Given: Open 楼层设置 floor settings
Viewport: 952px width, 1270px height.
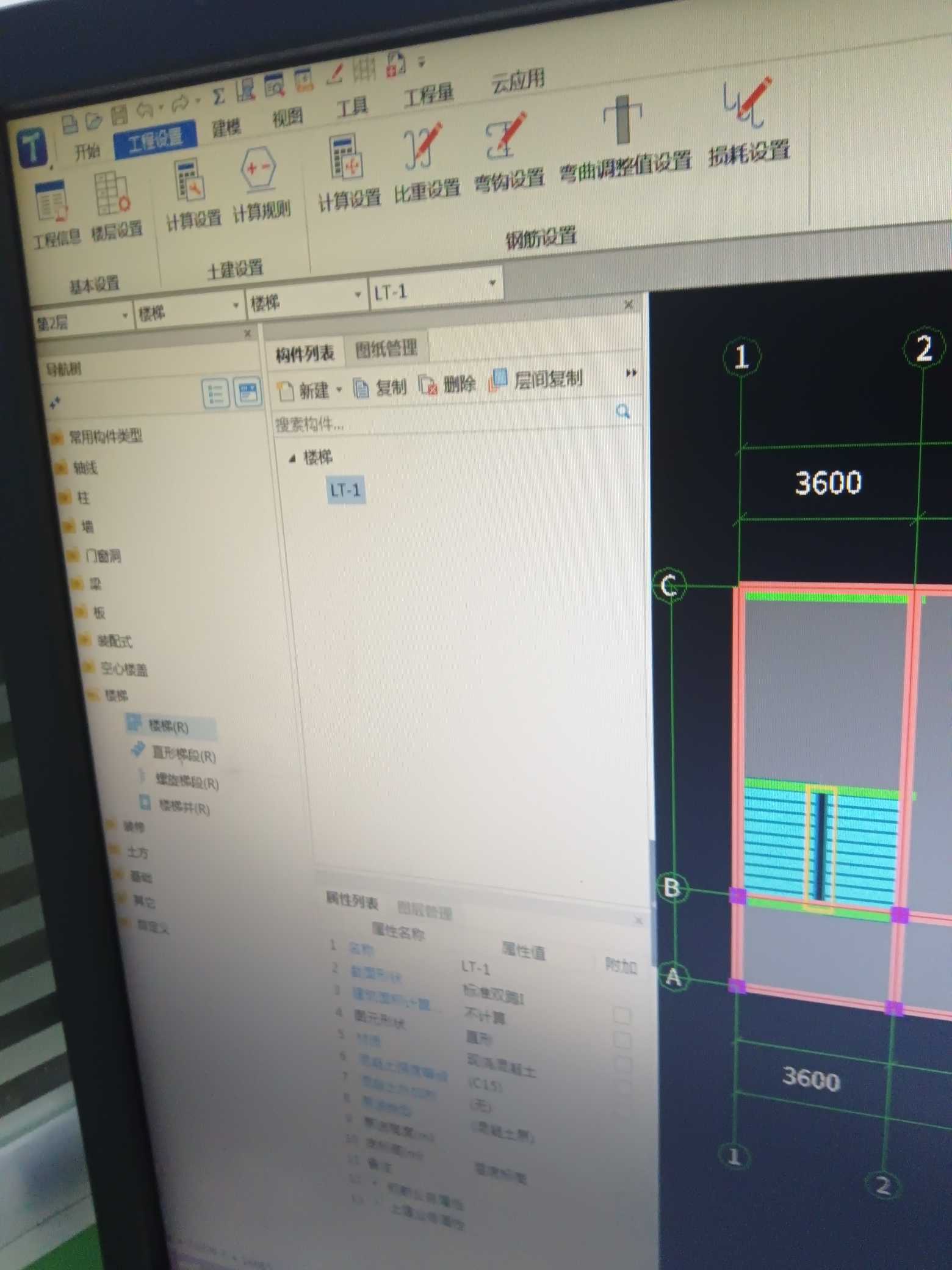Looking at the screenshot, I should 115,206.
